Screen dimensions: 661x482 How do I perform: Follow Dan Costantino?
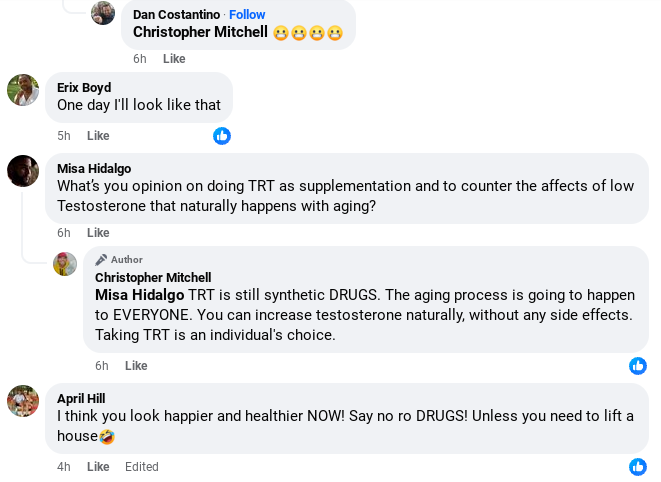pyautogui.click(x=247, y=15)
